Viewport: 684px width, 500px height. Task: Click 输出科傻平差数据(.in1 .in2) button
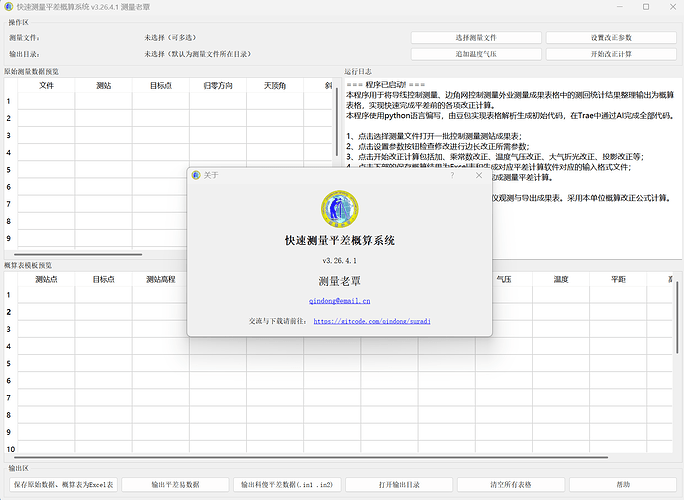coord(287,484)
